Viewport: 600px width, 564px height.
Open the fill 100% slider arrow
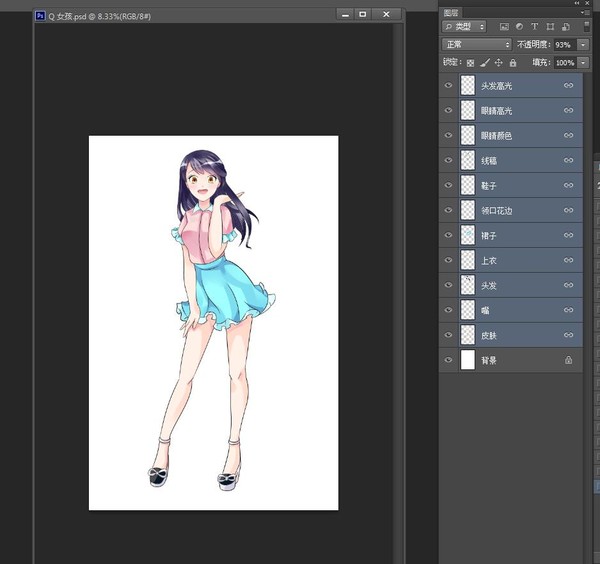tap(583, 63)
